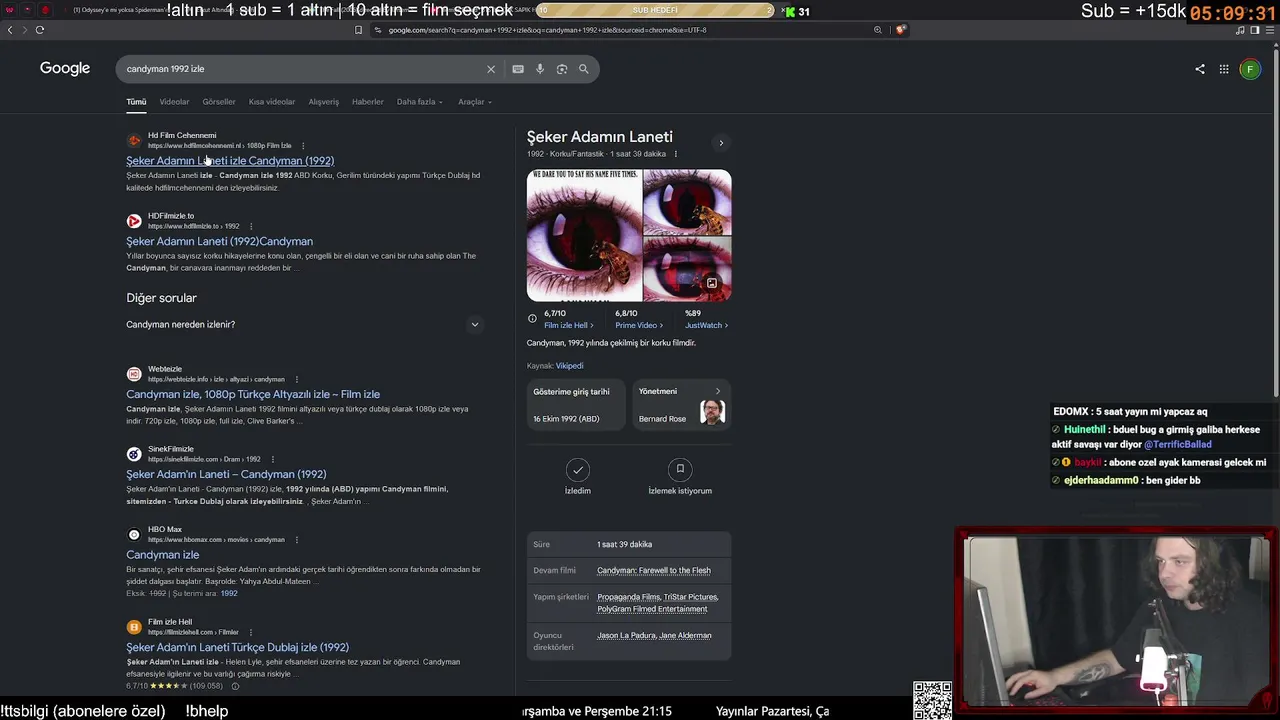Open the rating info icon under Film izle Hell result

click(235, 686)
